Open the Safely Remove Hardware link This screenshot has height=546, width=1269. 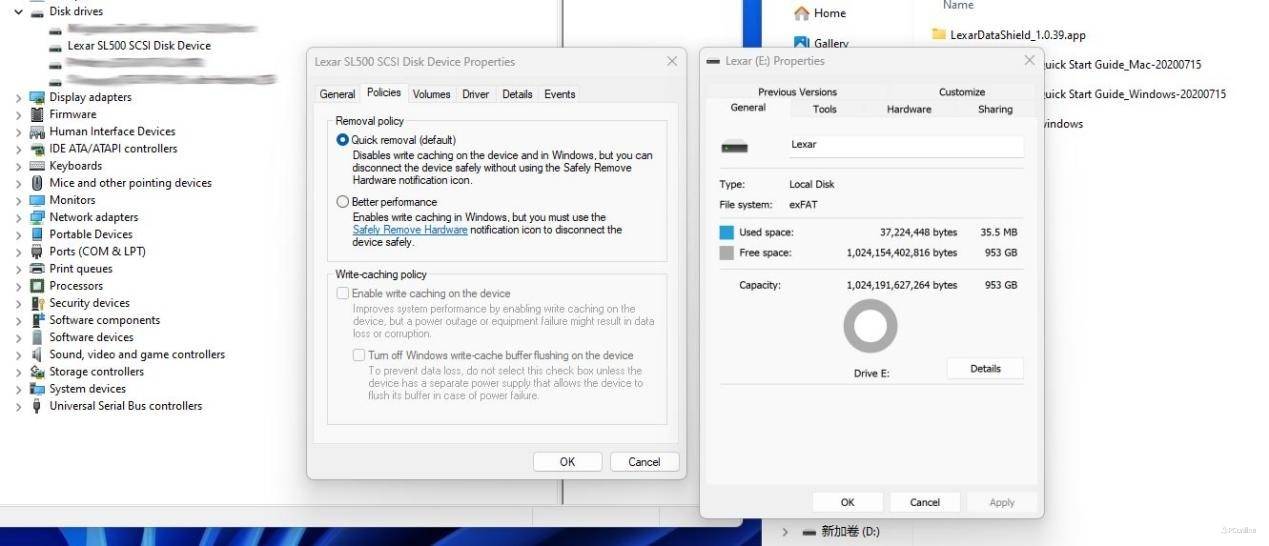point(410,230)
